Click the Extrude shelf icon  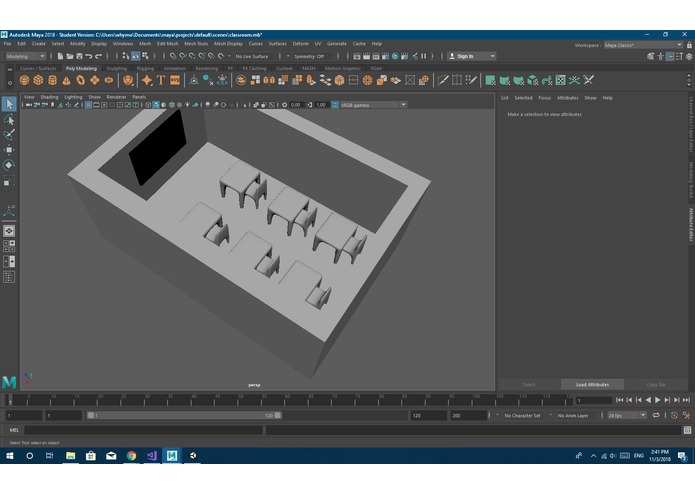311,80
